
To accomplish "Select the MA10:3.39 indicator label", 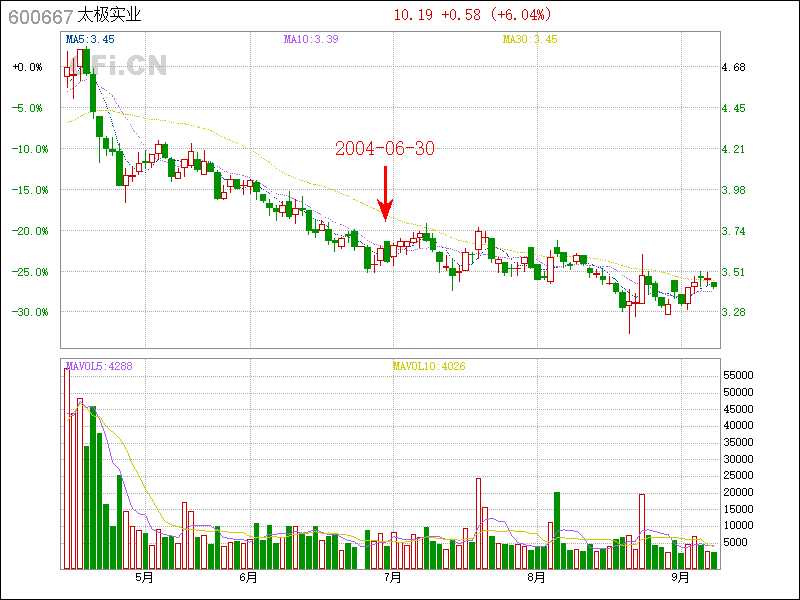I will click(311, 39).
